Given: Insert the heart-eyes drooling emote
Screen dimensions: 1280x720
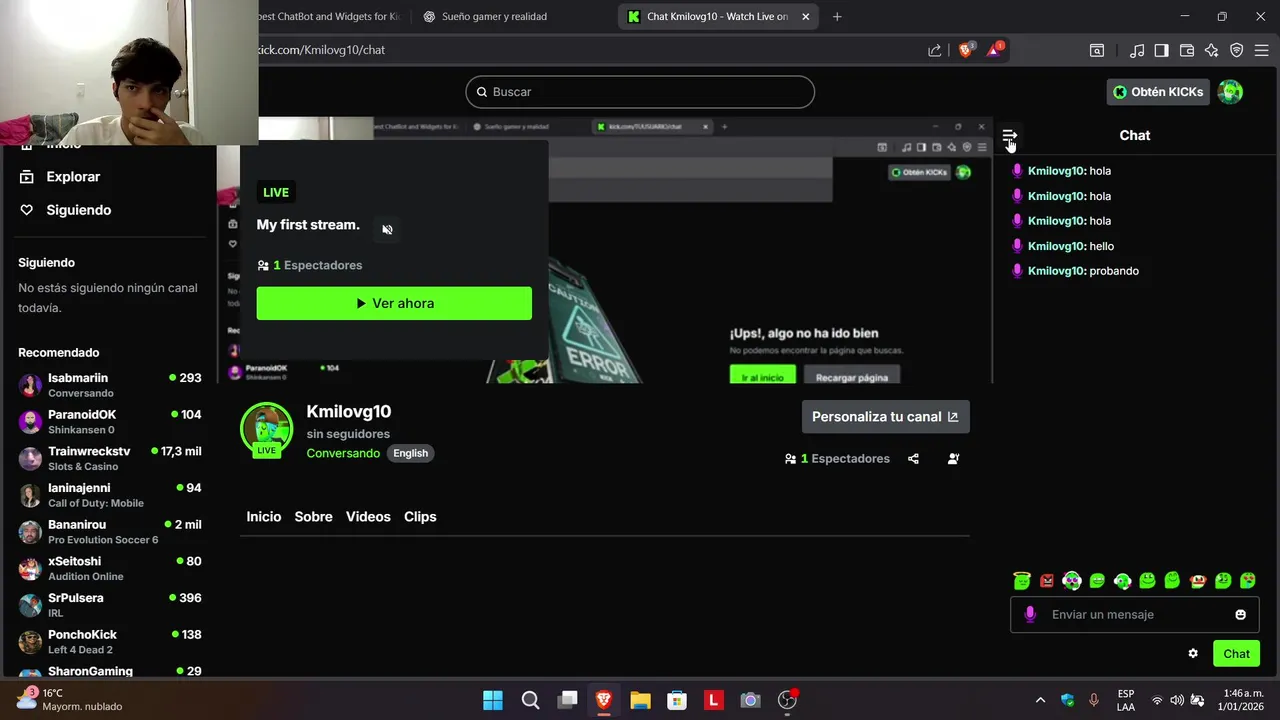Looking at the screenshot, I should [x=1248, y=581].
